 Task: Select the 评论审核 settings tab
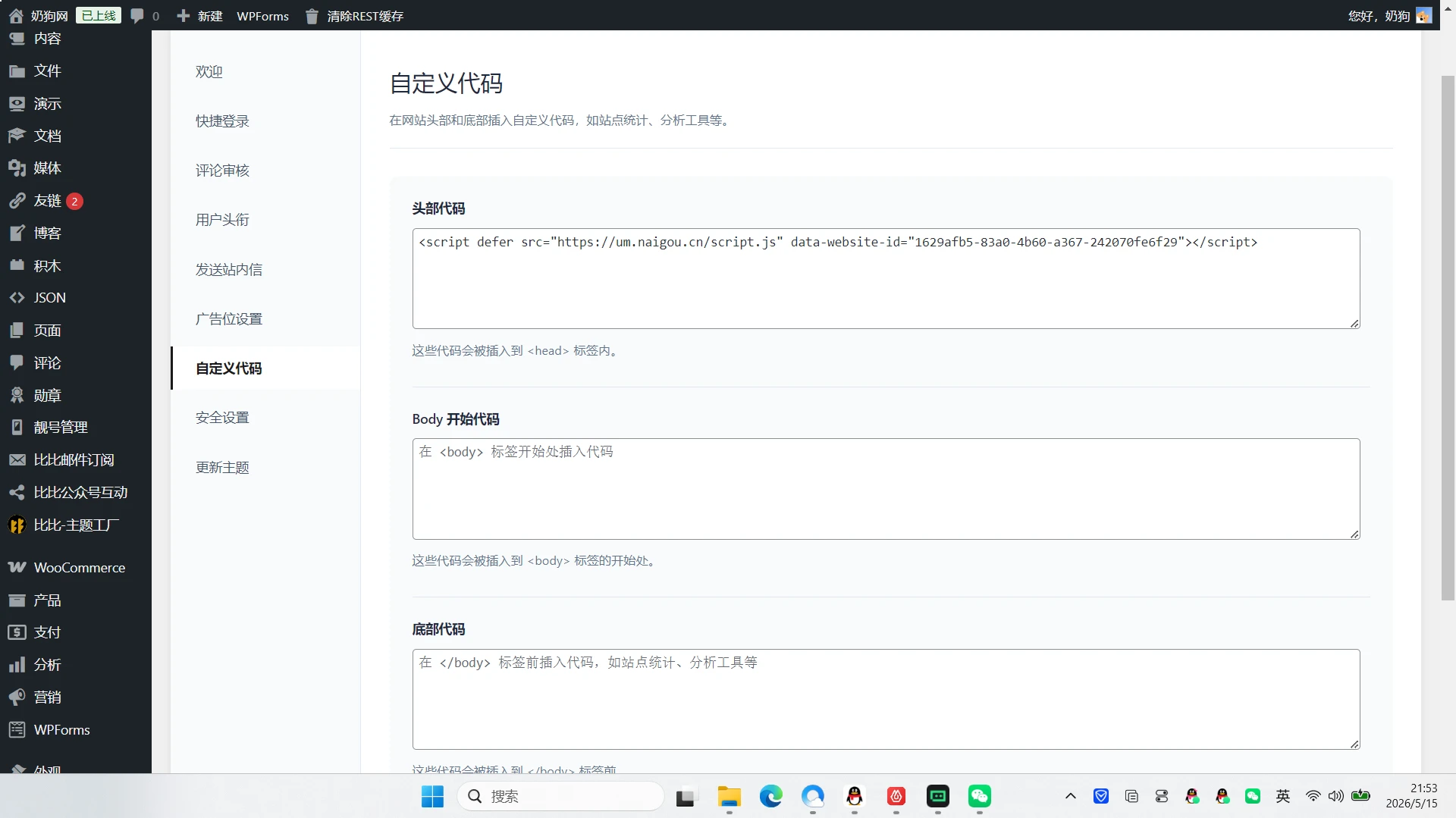[265, 171]
